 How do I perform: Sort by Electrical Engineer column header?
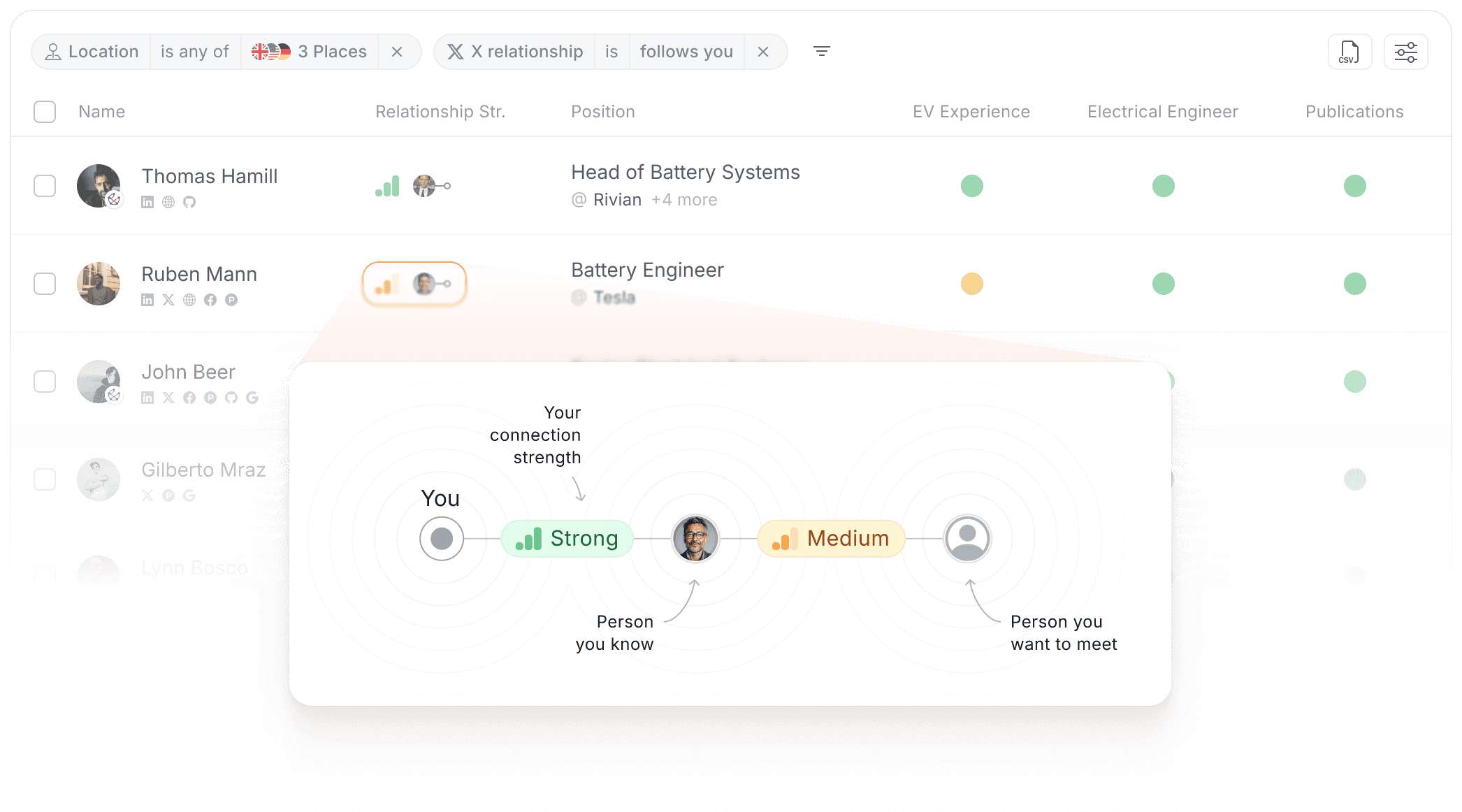coord(1163,112)
